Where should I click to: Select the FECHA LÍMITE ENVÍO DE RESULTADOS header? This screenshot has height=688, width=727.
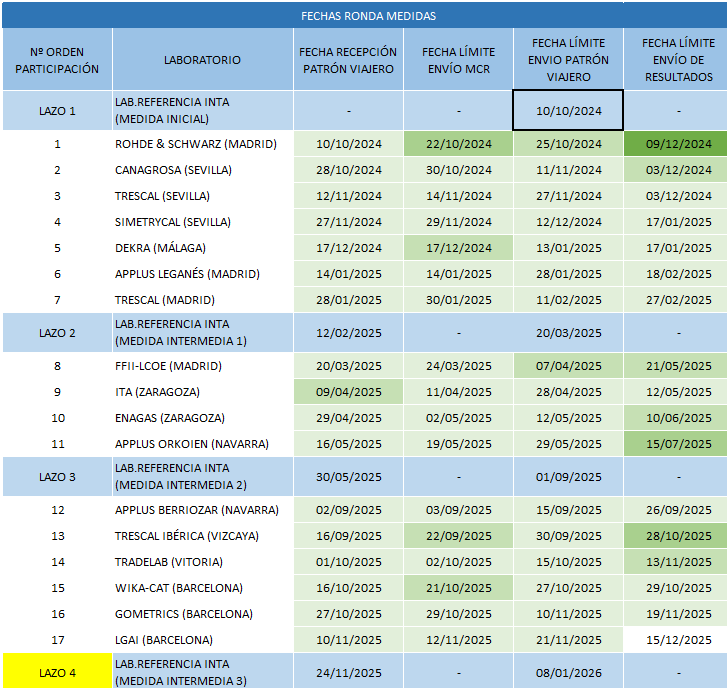click(x=678, y=60)
